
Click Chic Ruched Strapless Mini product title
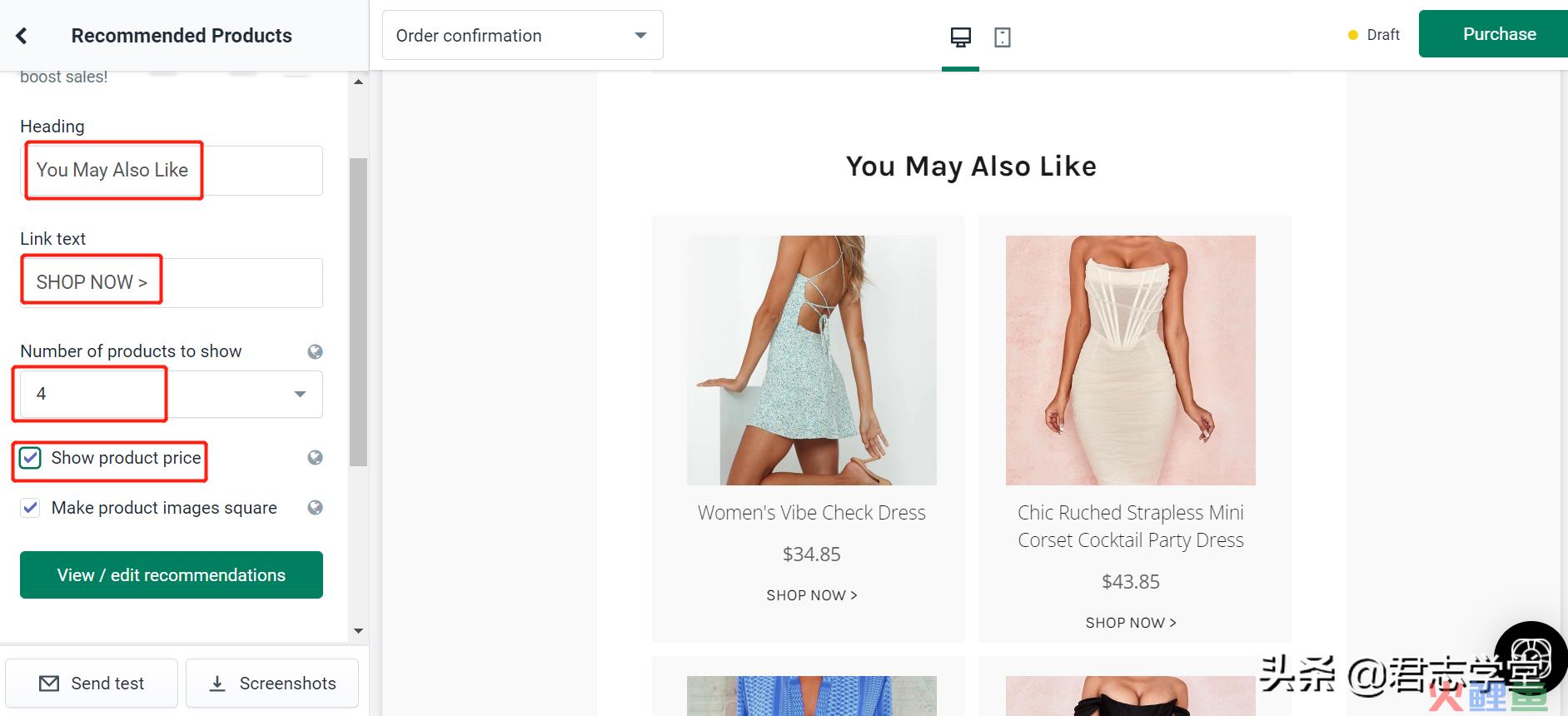pos(1131,526)
